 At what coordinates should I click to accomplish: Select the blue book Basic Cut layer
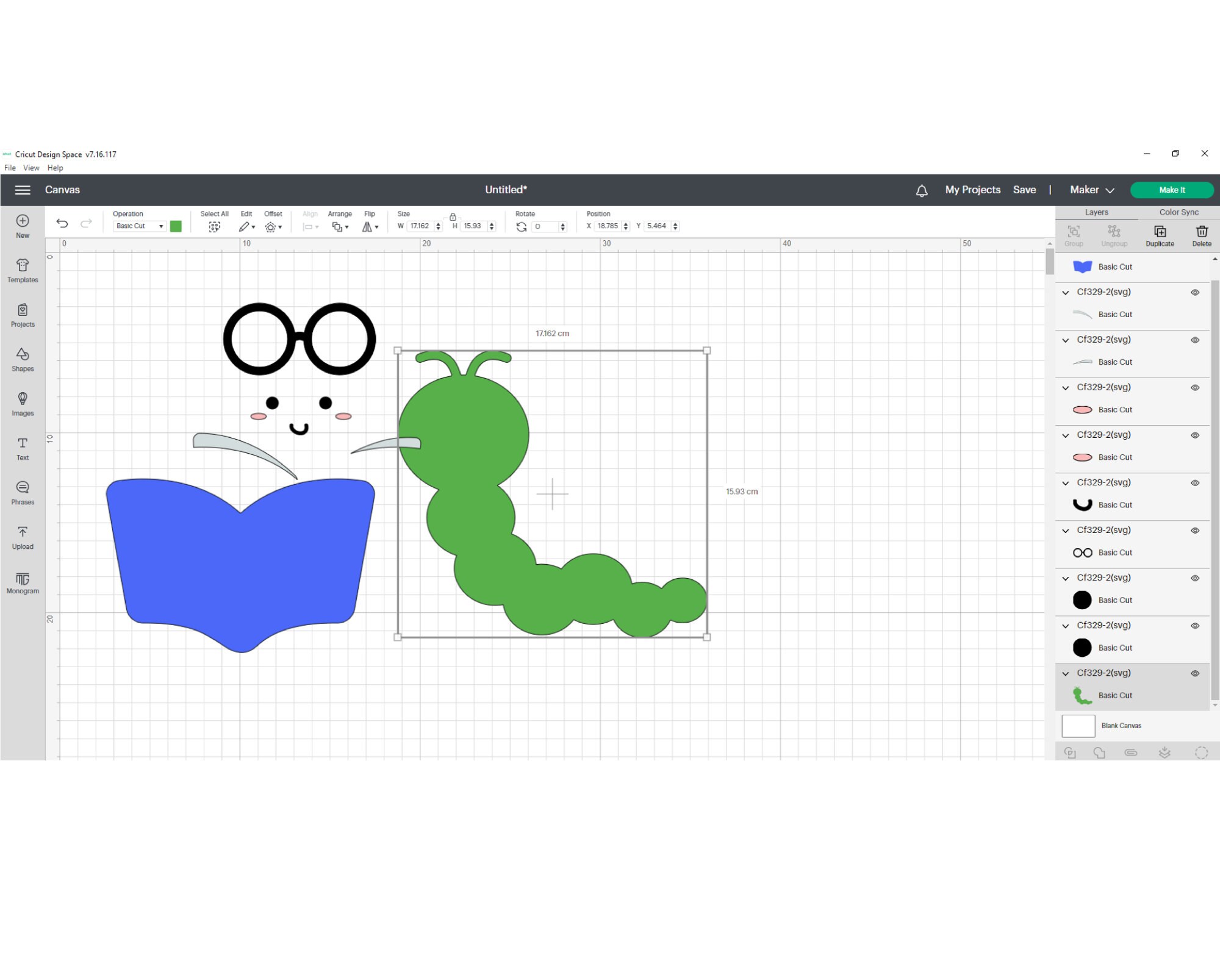tap(1132, 266)
